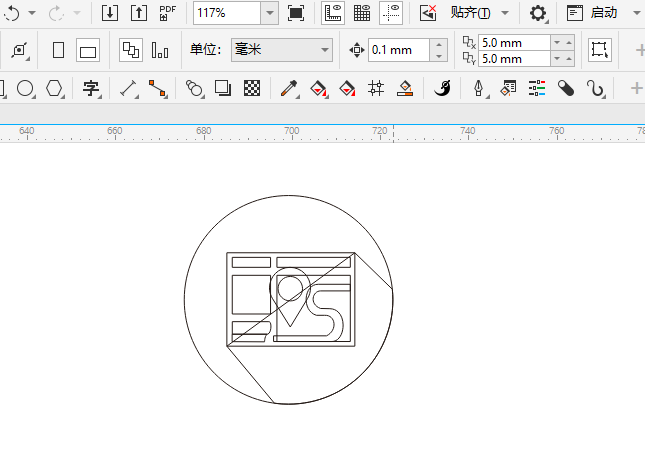Expand the units (毫米) dropdown
The width and height of the screenshot is (645, 466).
tap(324, 50)
